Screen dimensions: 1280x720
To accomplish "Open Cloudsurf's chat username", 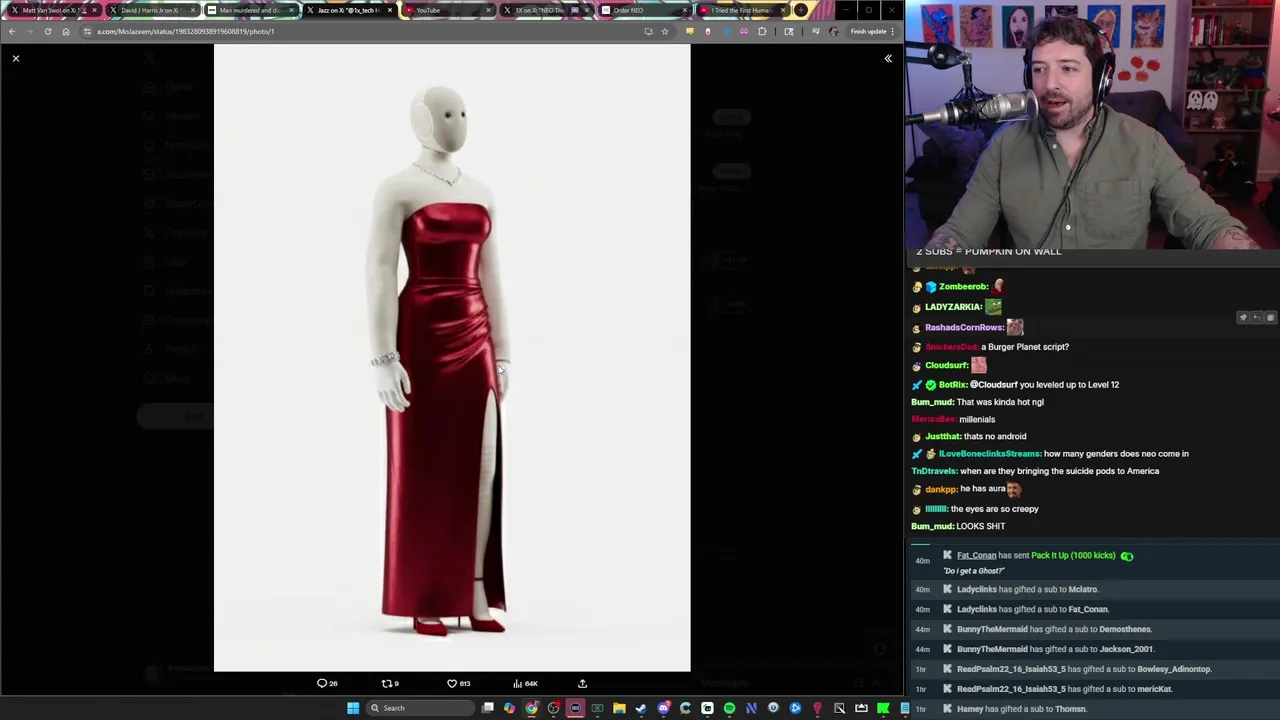I will click(946, 365).
